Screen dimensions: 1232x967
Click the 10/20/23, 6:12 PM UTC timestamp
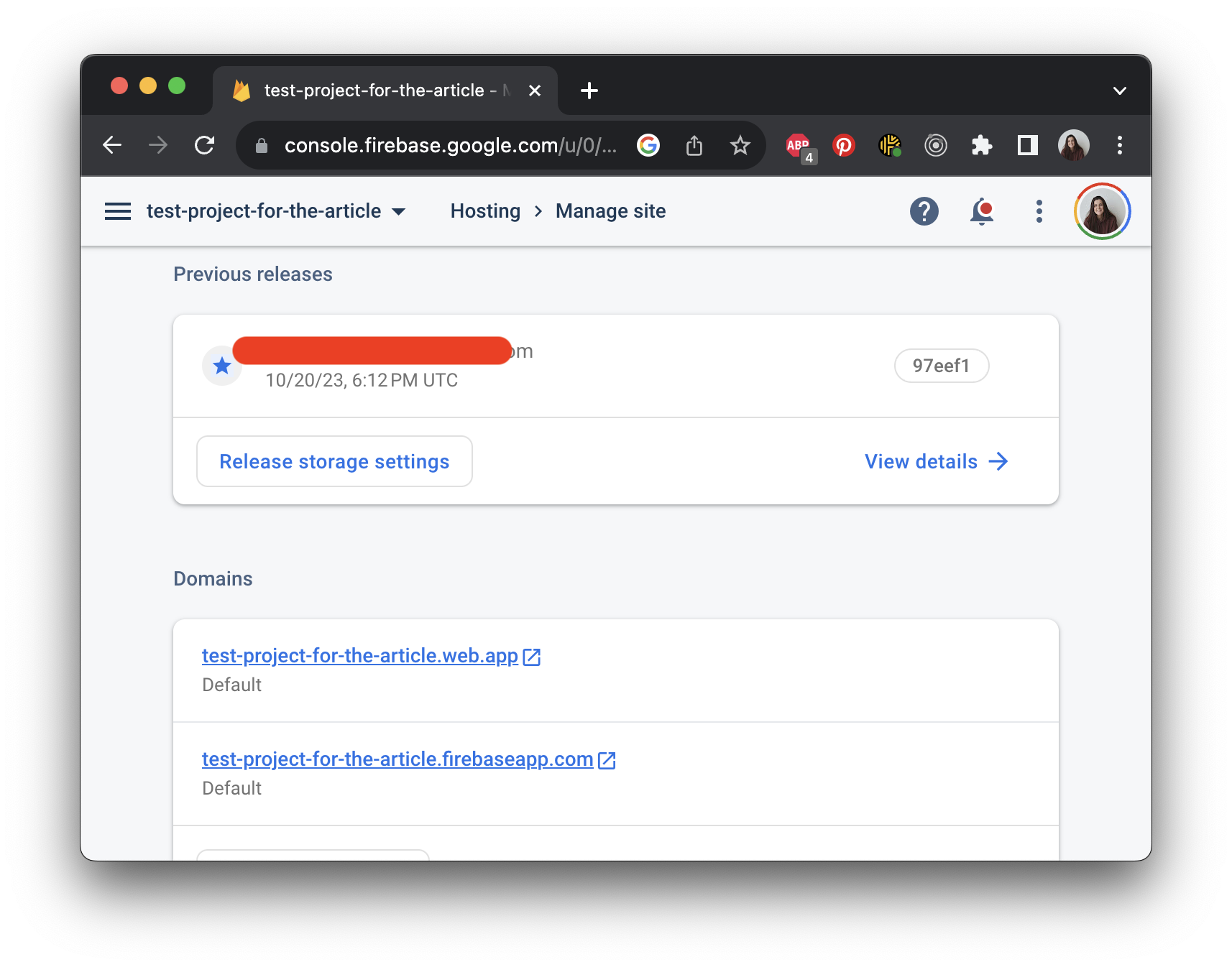(x=362, y=380)
